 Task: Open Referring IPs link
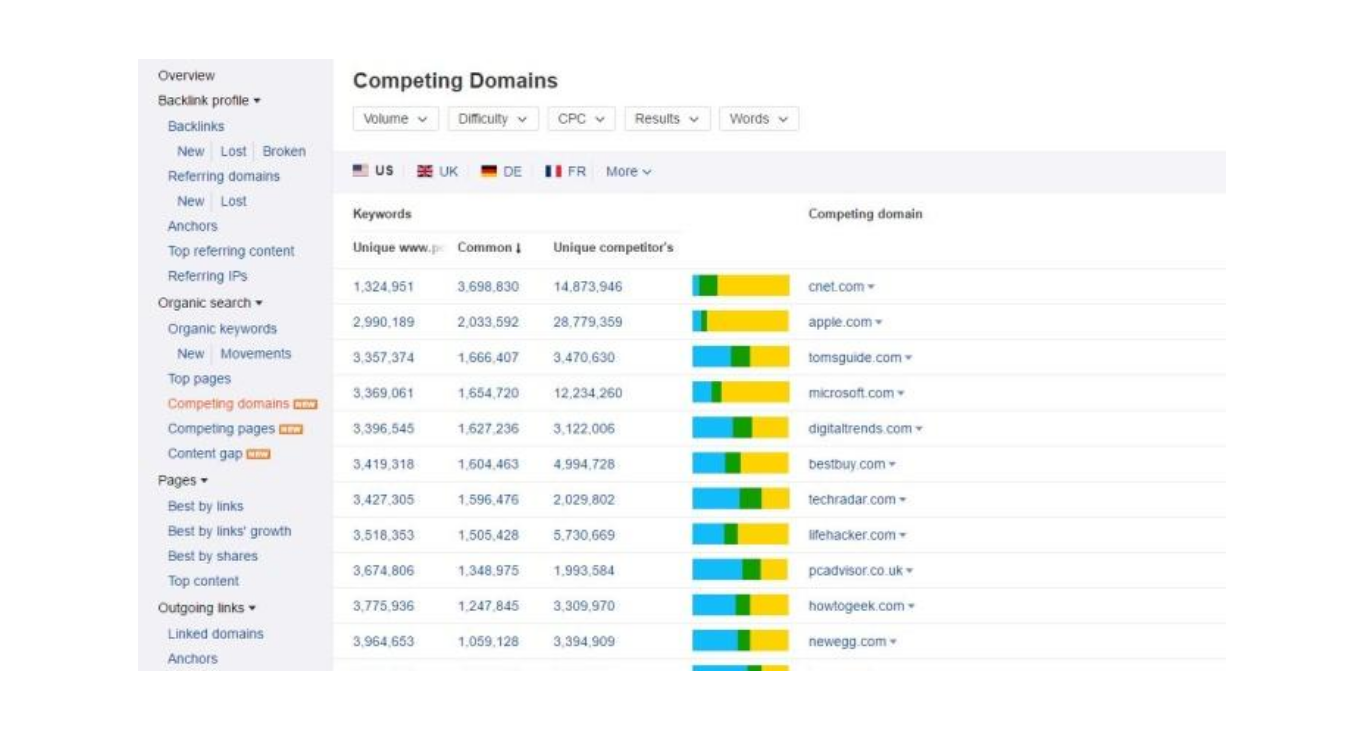point(207,277)
